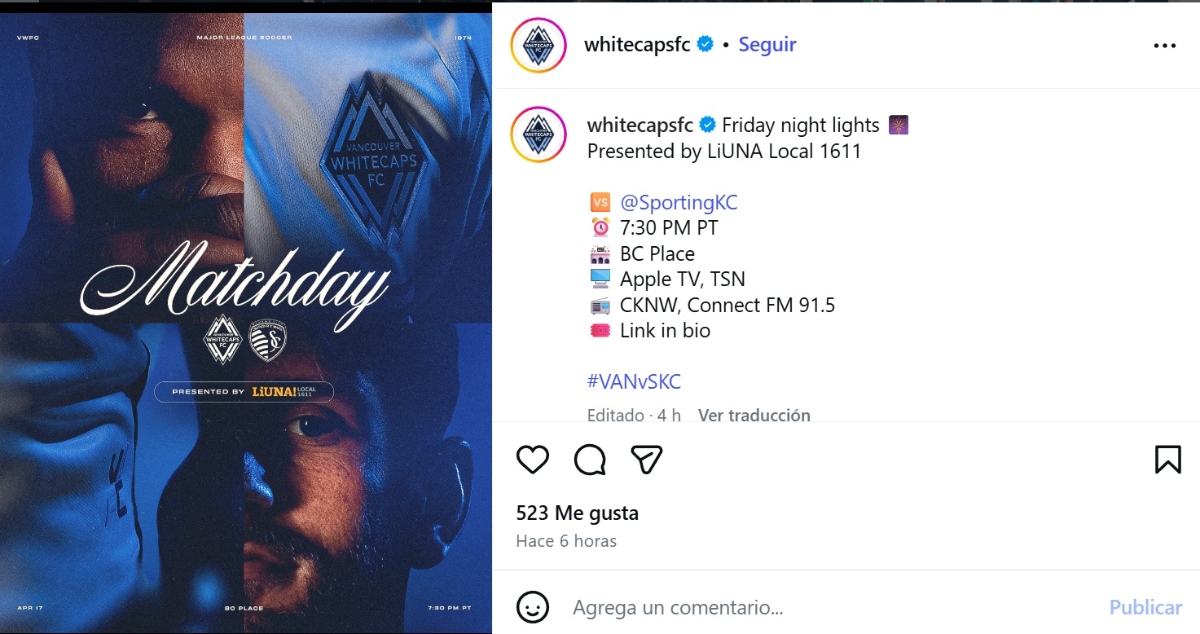Click Ver traducción to translate the caption
Screen dimensions: 1200x634
click(754, 415)
